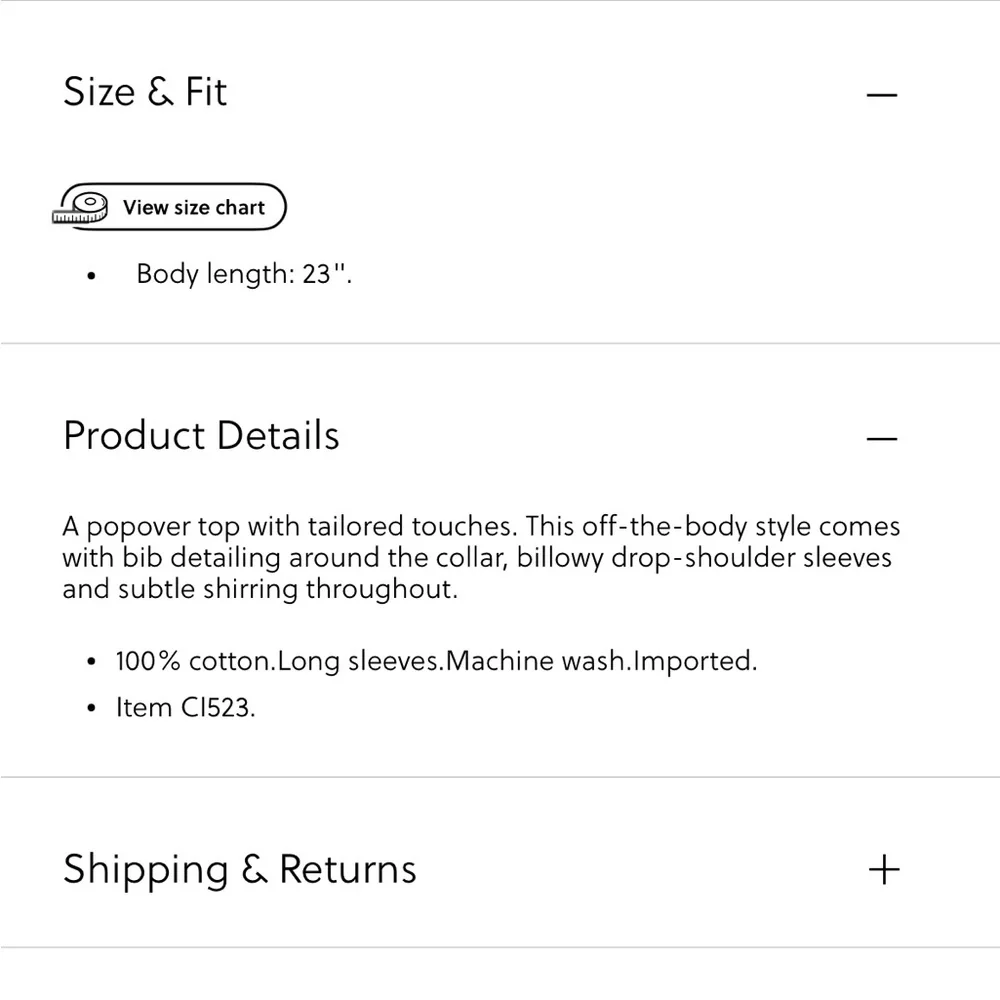This screenshot has height=1000, width=1000.
Task: Click the Product Details heading
Action: click(x=201, y=436)
